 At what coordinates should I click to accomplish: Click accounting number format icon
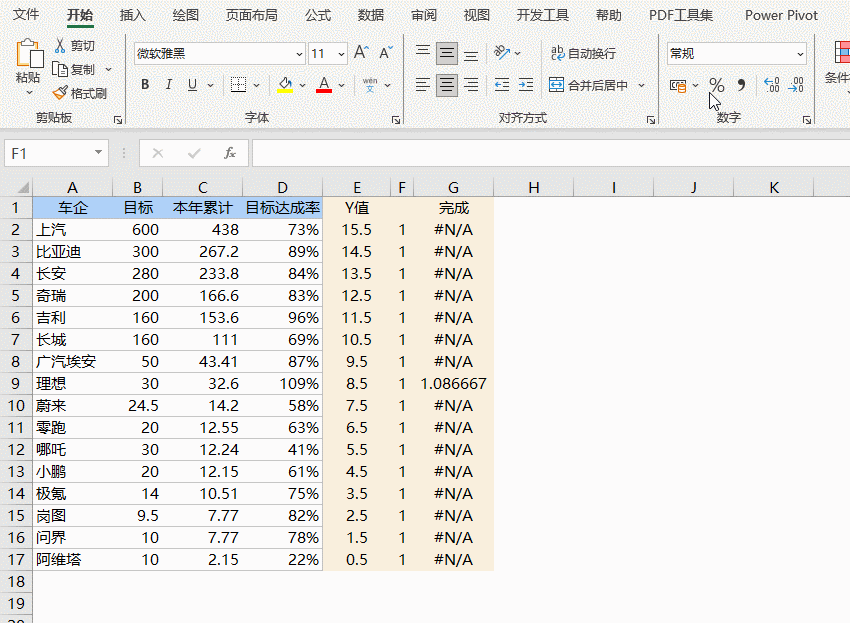coord(678,85)
